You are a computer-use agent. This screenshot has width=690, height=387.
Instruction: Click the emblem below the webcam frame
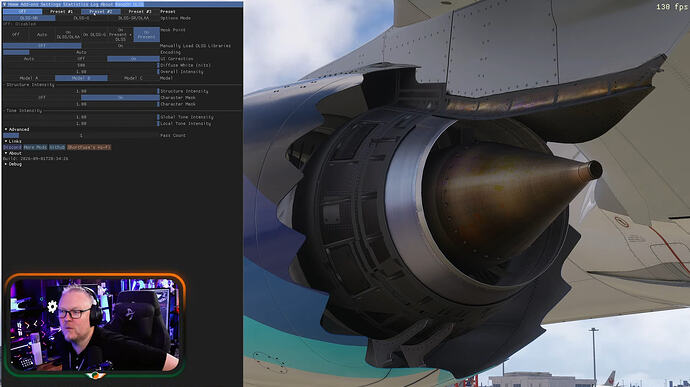pyautogui.click(x=95, y=376)
